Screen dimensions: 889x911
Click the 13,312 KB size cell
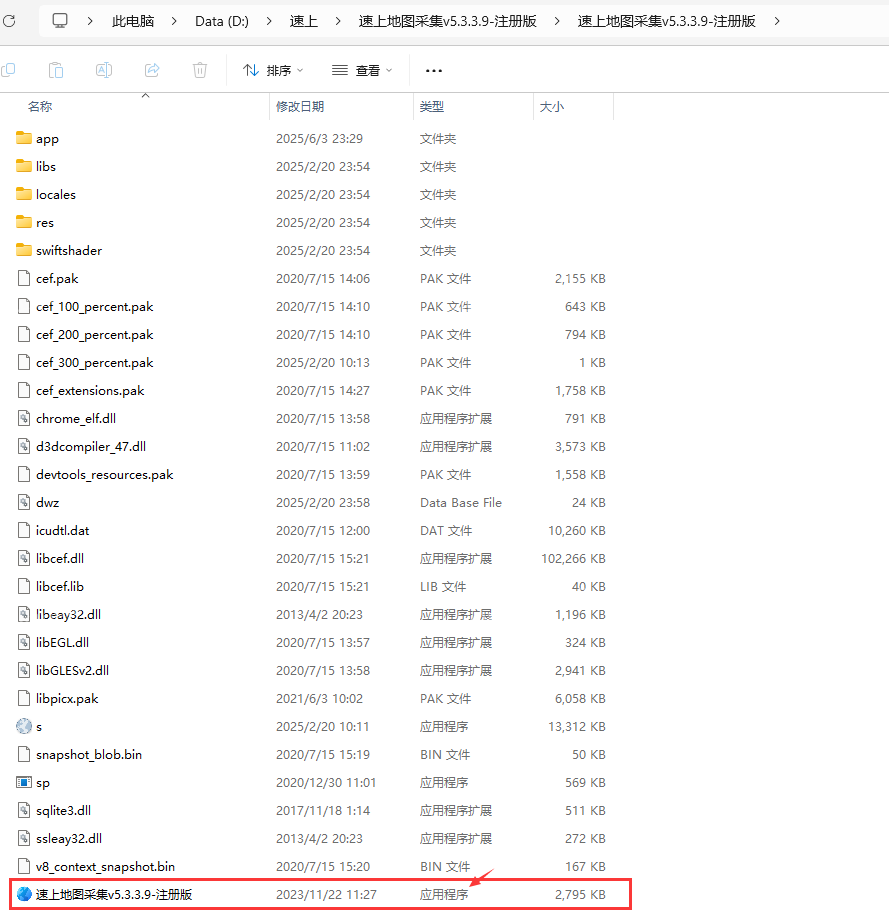[577, 726]
